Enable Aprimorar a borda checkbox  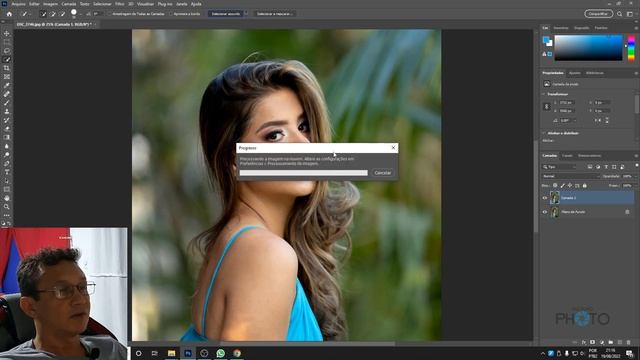pyautogui.click(x=171, y=14)
